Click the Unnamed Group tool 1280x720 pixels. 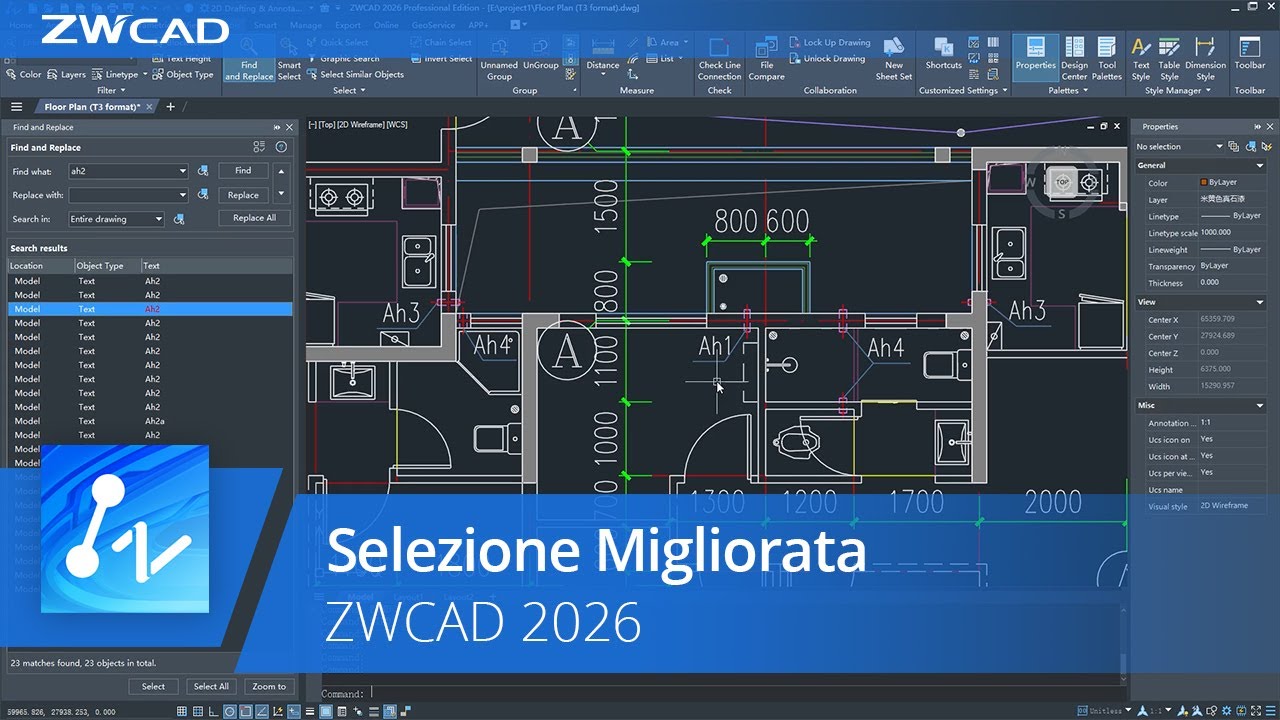tap(499, 59)
